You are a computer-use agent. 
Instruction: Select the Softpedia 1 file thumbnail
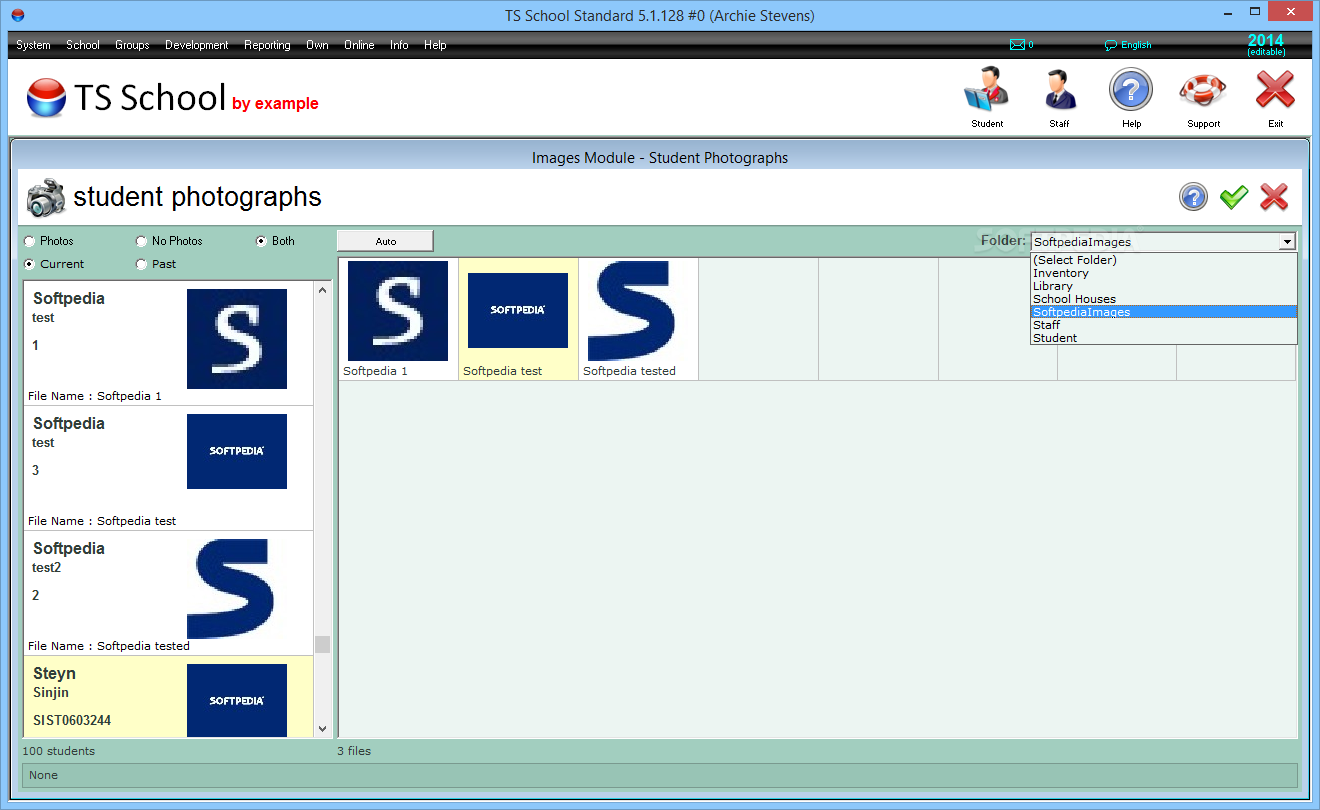[398, 319]
